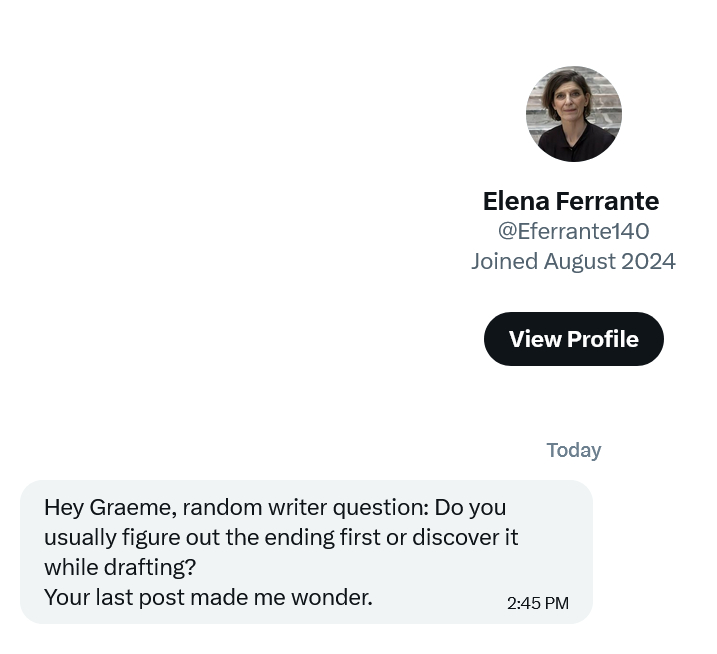The image size is (717, 654).
Task: Click the 'while drafting?' text line
Action: (120, 567)
